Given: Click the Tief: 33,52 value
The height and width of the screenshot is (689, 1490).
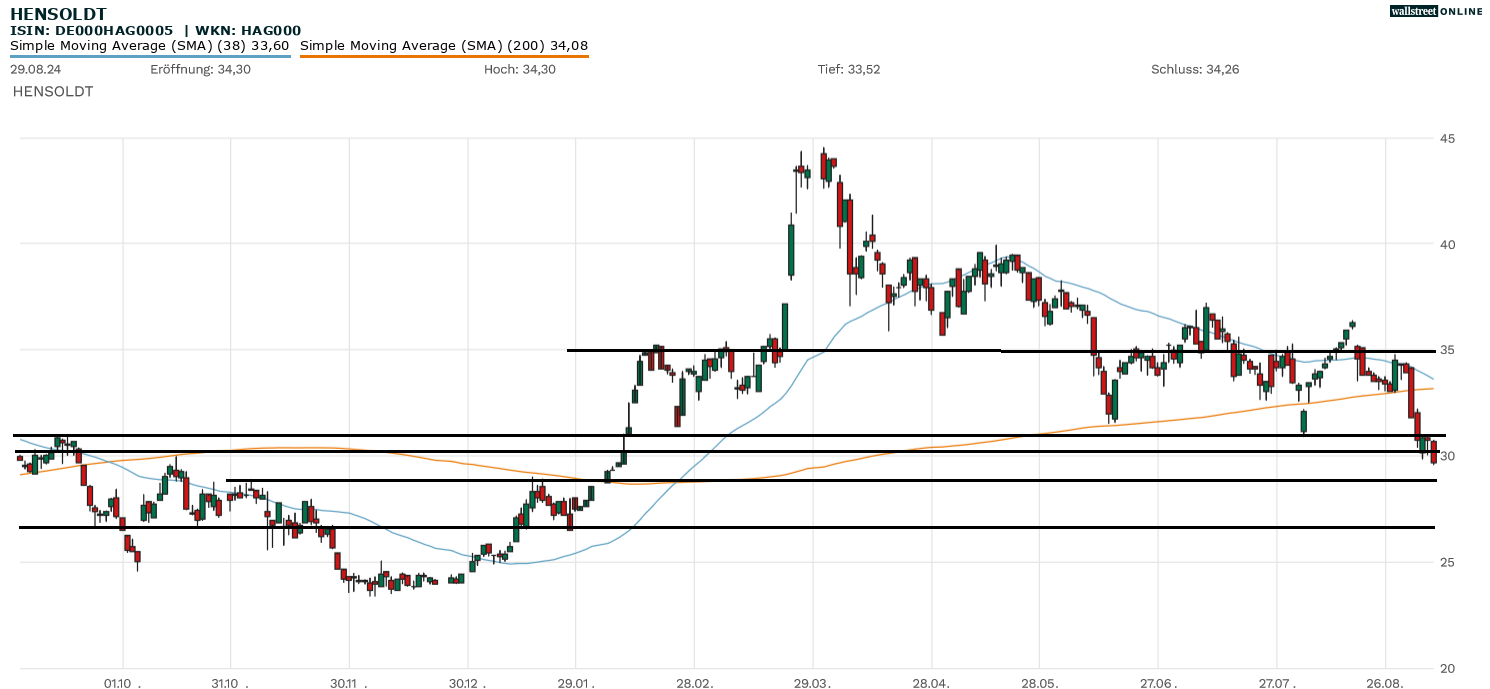Looking at the screenshot, I should (x=848, y=69).
